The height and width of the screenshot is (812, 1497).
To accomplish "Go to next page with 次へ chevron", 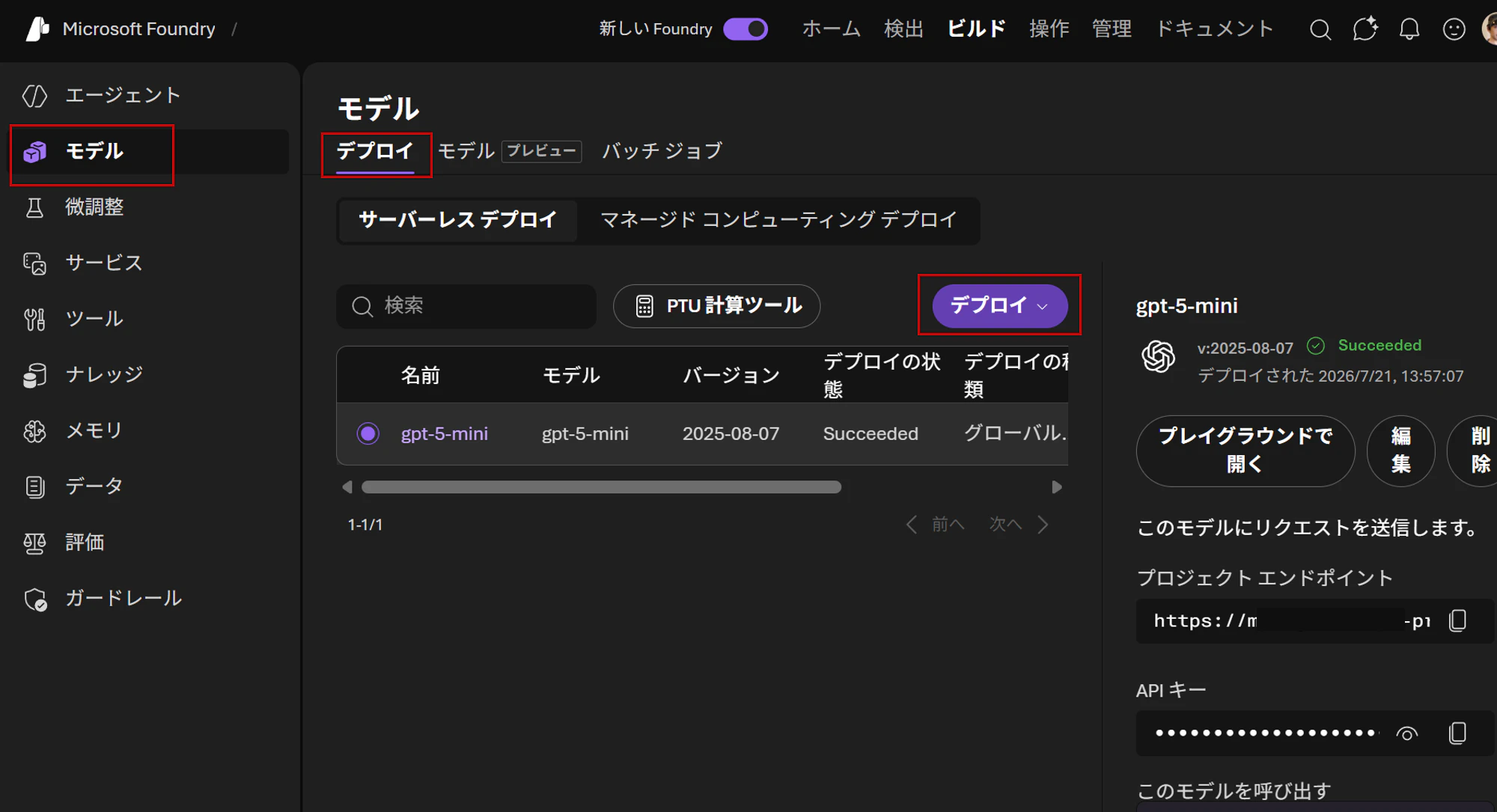I will coord(1043,525).
